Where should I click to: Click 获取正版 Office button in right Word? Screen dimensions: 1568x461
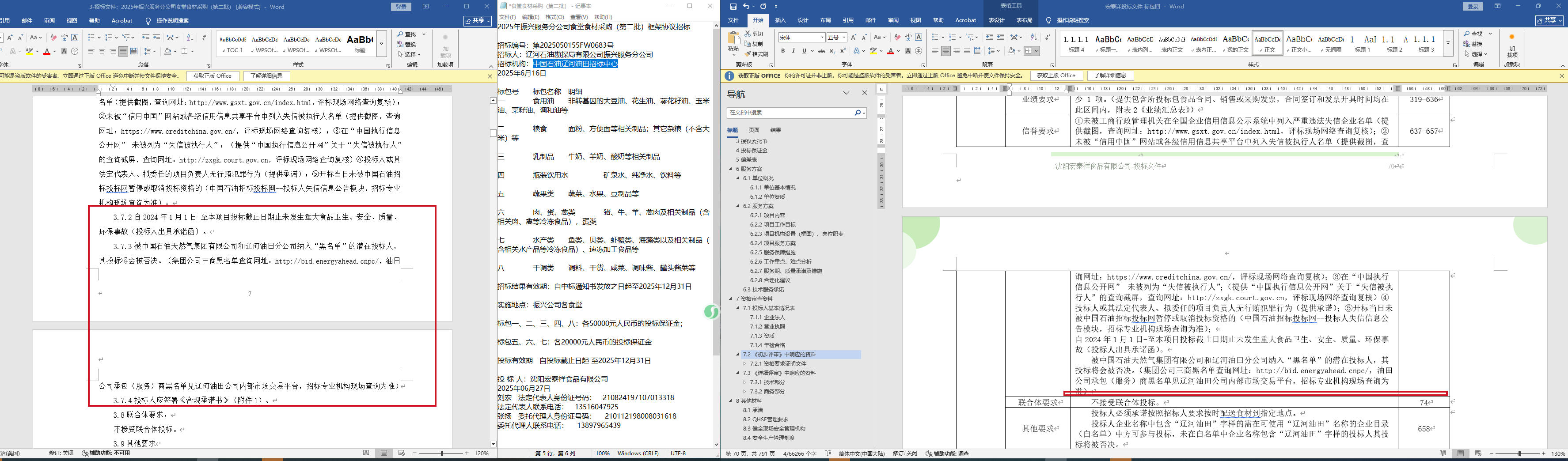[1056, 76]
